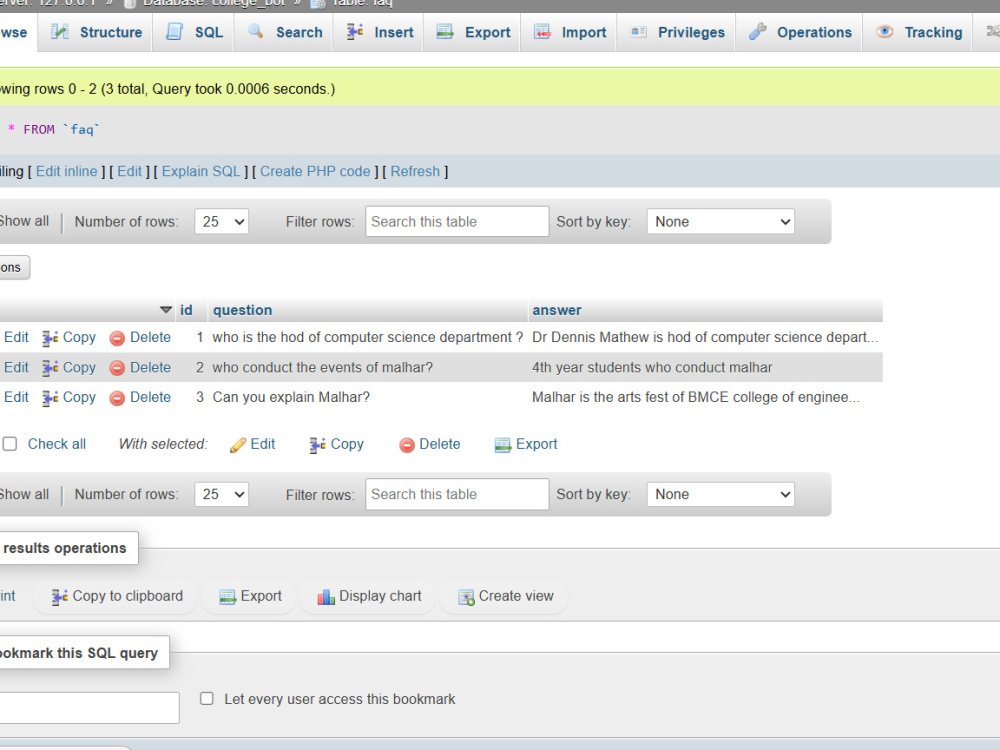This screenshot has width=1000, height=750.
Task: Click the Search magnifier icon
Action: (256, 31)
